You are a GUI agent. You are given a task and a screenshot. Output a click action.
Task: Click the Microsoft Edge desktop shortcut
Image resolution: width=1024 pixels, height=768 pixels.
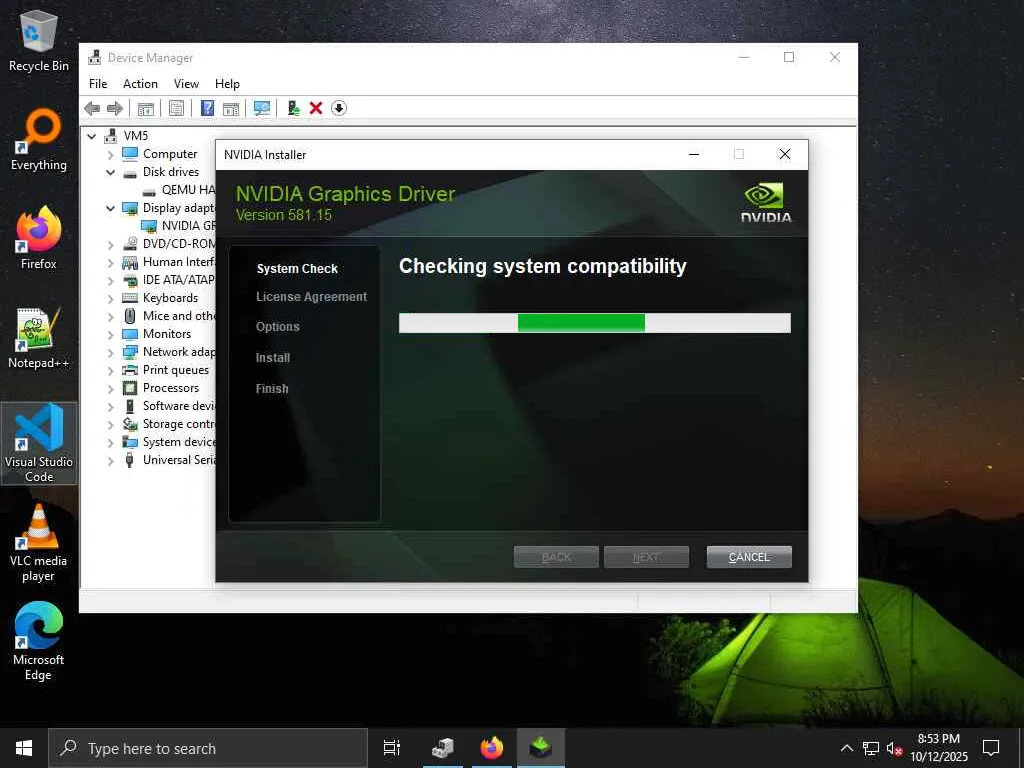pos(39,642)
